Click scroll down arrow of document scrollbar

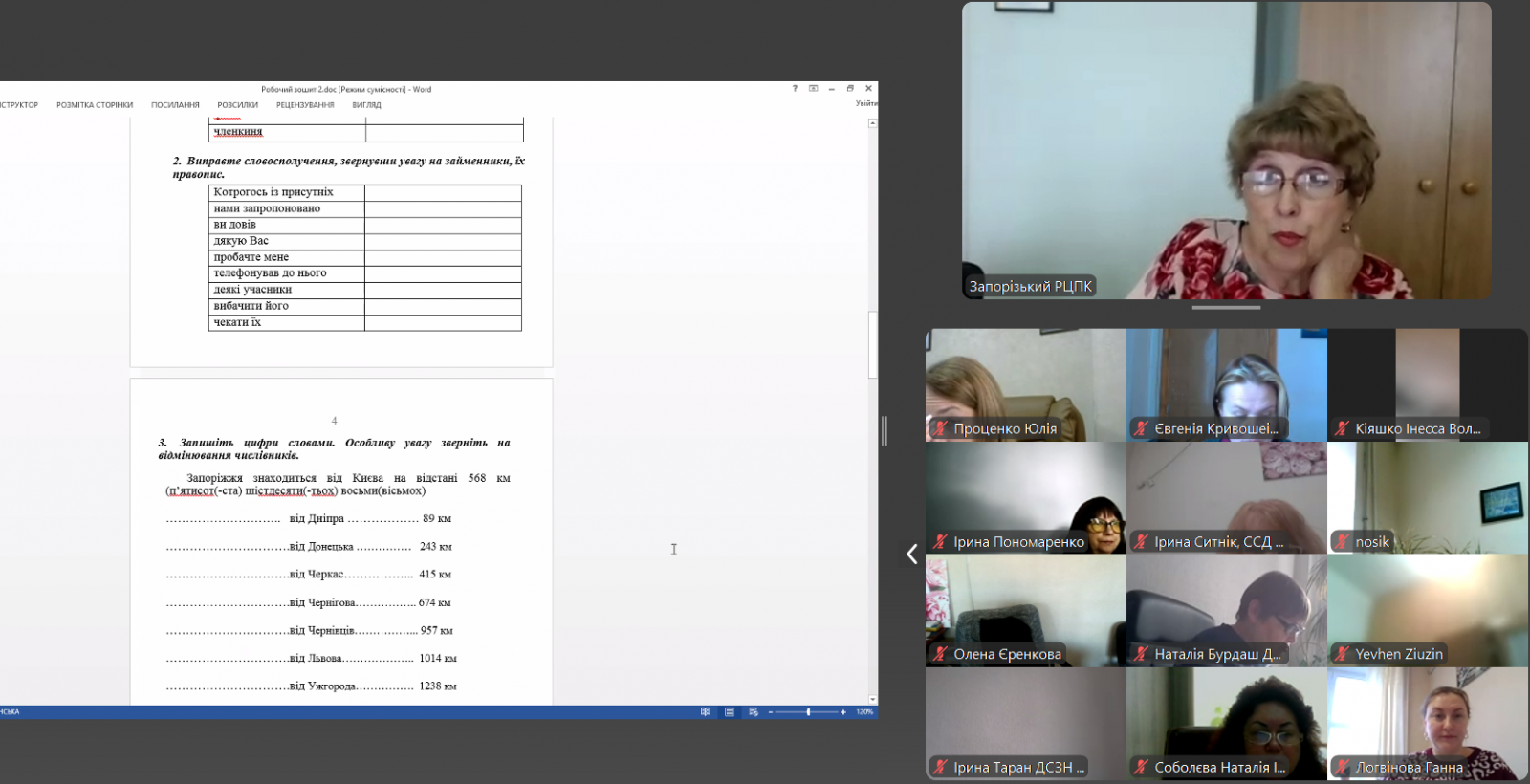click(x=872, y=699)
